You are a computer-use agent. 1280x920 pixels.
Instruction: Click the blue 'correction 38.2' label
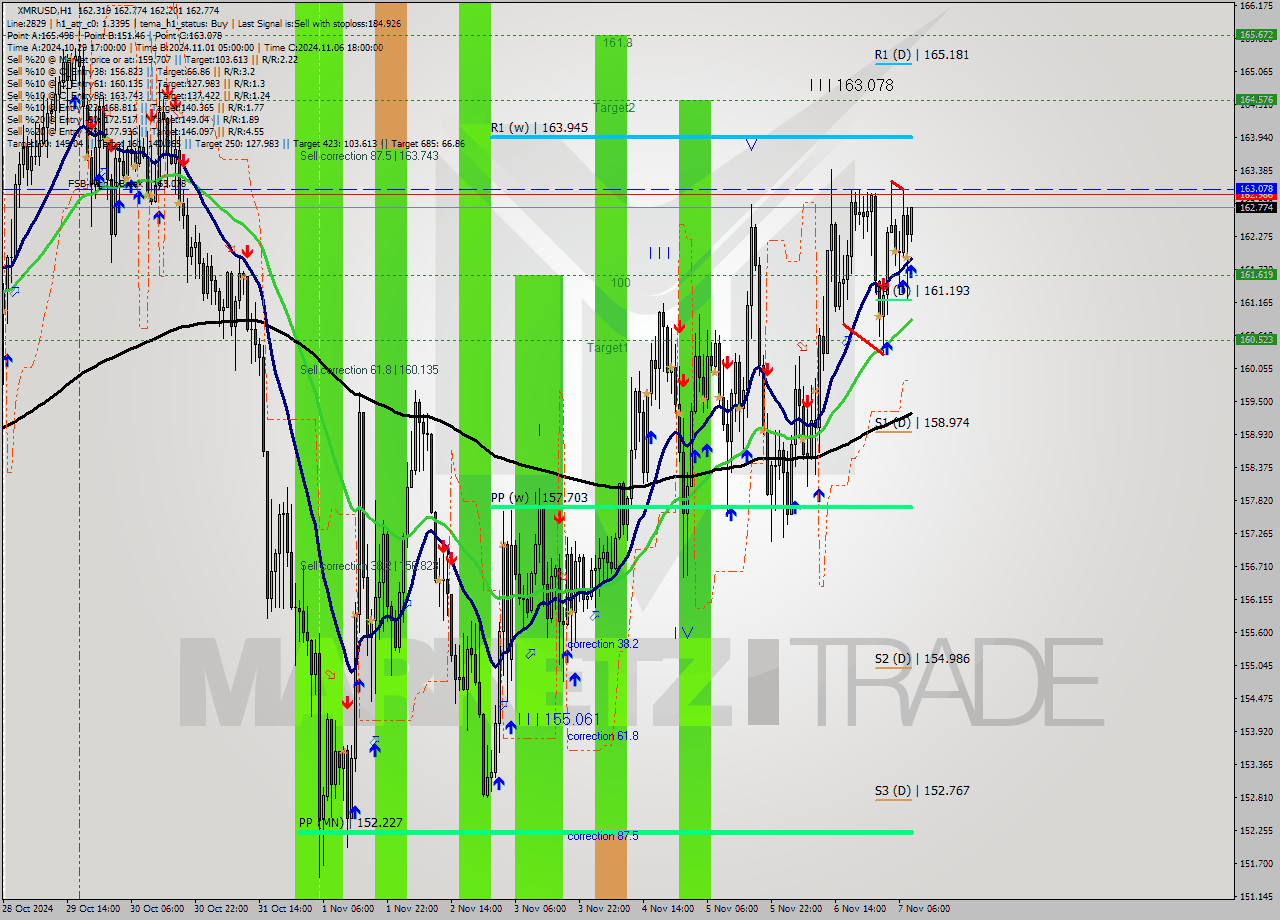pos(603,644)
